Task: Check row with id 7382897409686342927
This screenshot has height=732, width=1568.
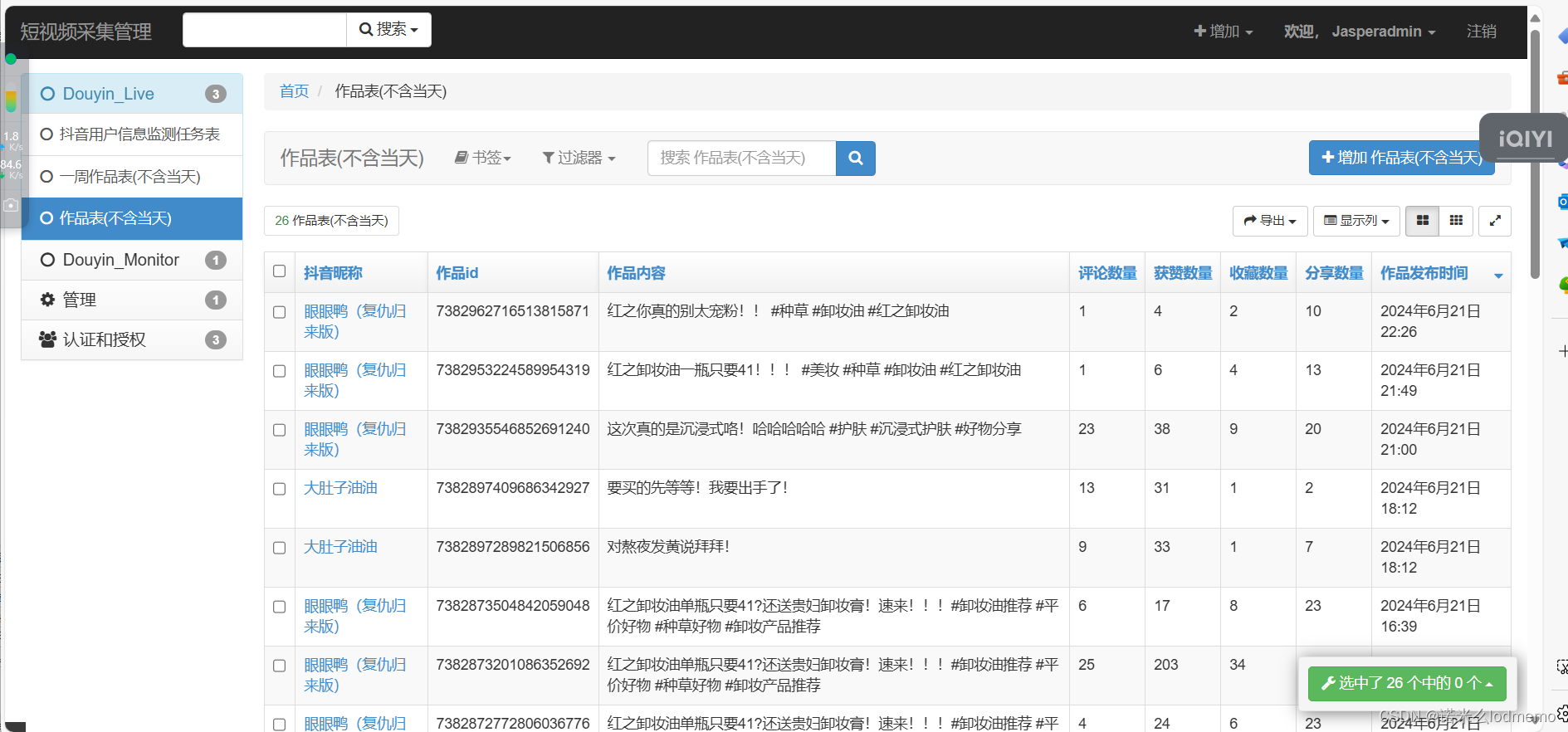Action: pos(280,489)
